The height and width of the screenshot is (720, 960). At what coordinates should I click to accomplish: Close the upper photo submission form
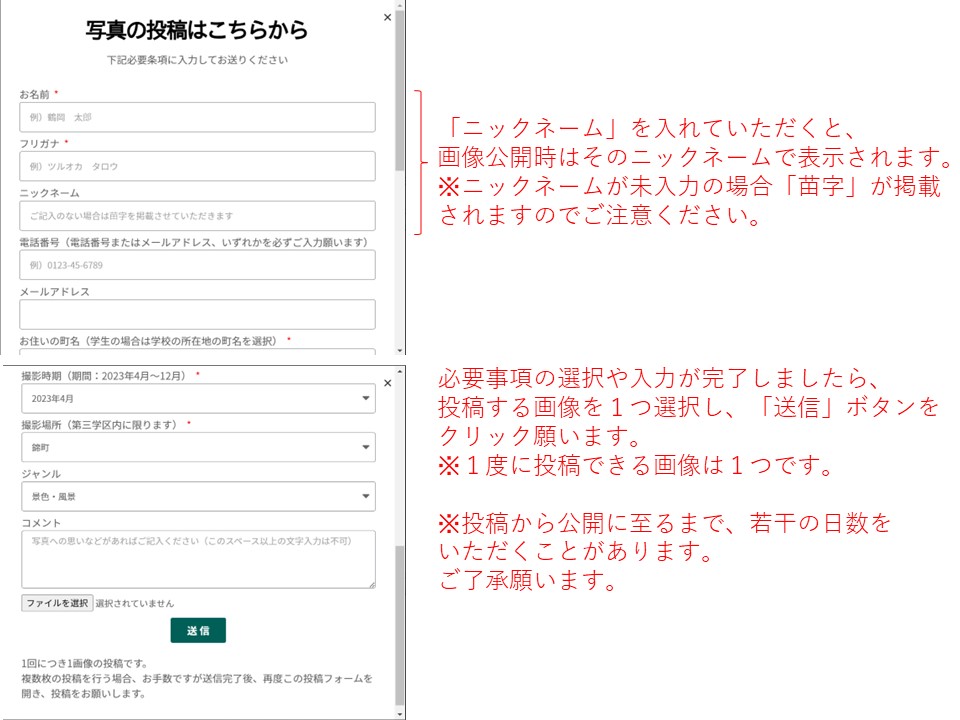click(388, 17)
